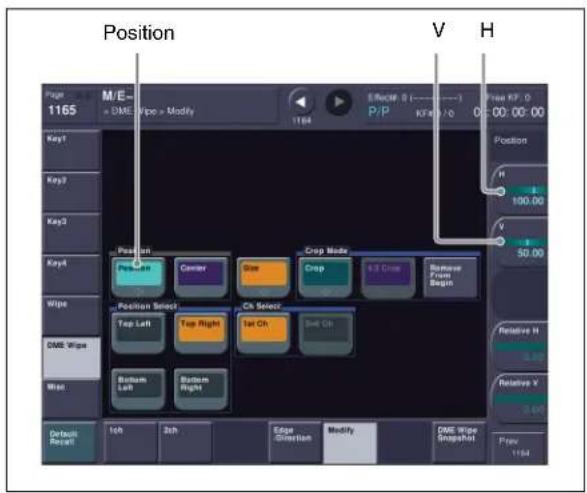The width and height of the screenshot is (587, 493).
Task: Adjust the Relative H parameter
Action: coord(520,345)
